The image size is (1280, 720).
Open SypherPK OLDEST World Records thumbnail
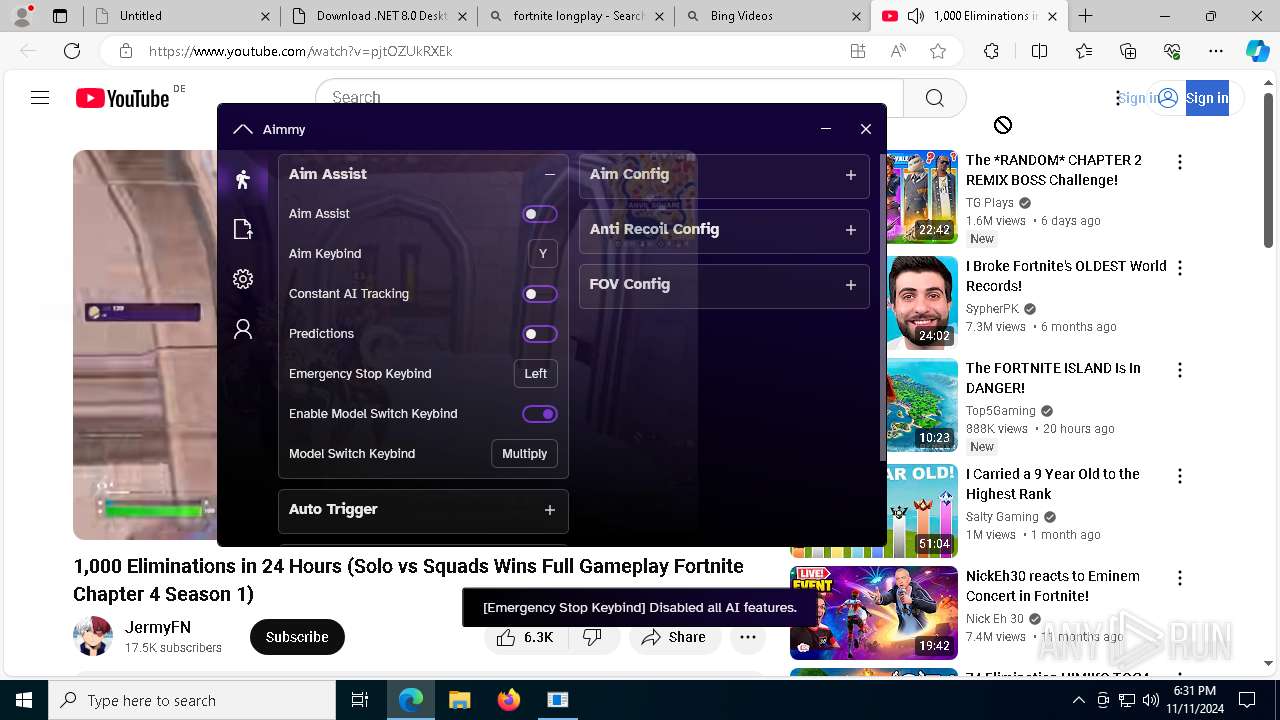(x=922, y=304)
